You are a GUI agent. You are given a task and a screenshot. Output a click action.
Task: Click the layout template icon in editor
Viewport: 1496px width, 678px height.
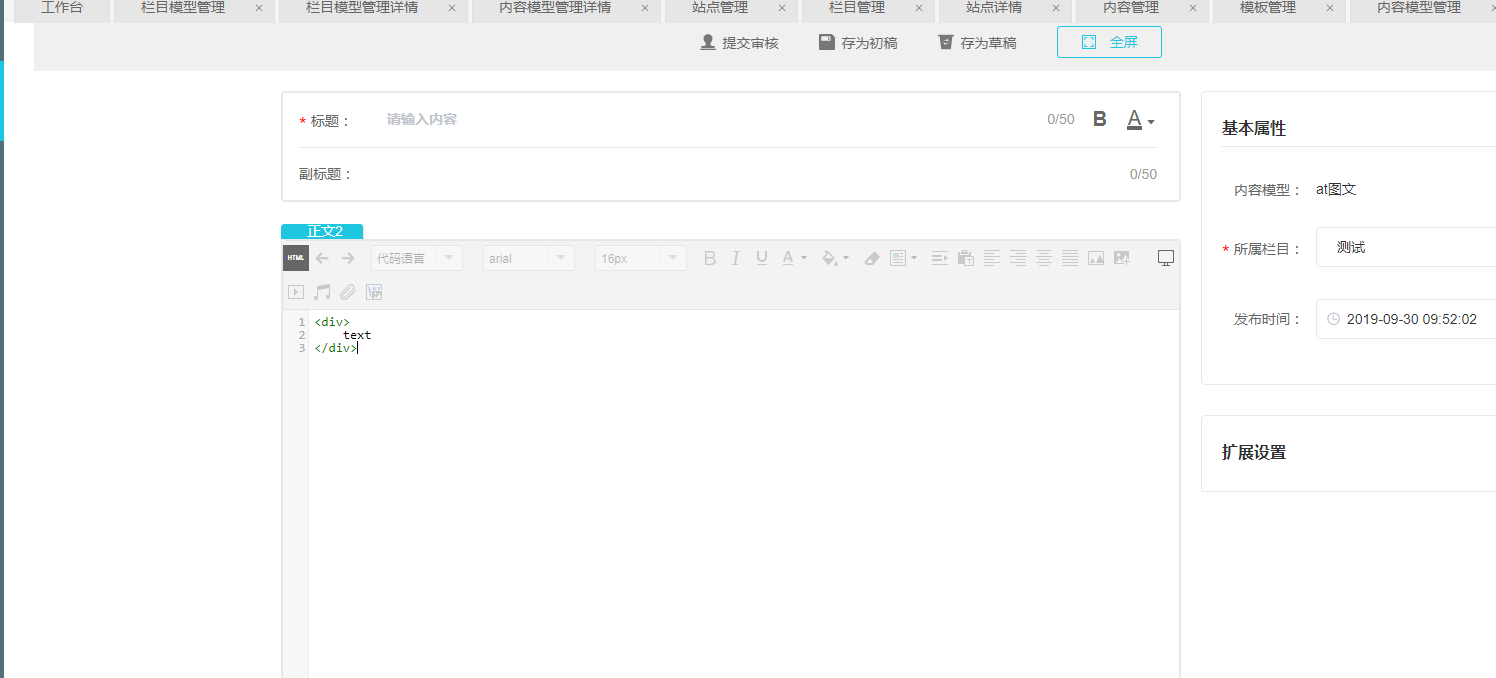[x=898, y=258]
